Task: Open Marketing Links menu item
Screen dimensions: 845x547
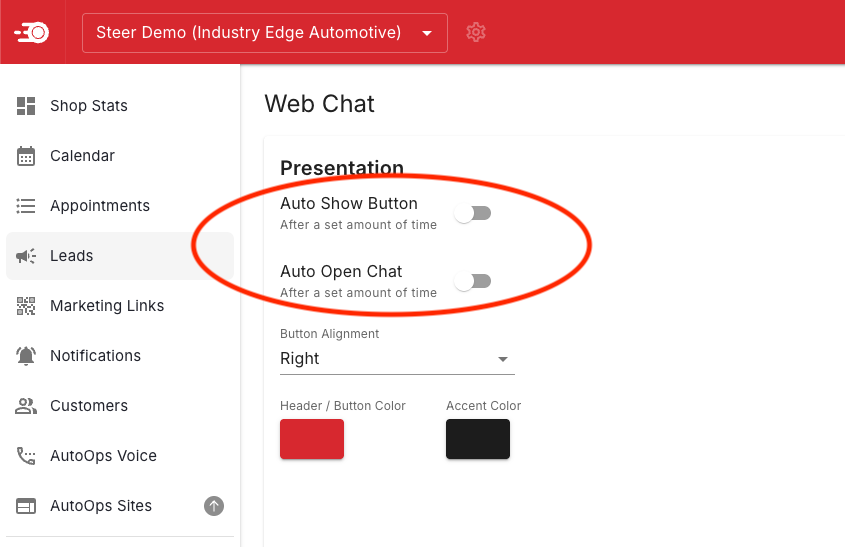Action: click(x=120, y=306)
